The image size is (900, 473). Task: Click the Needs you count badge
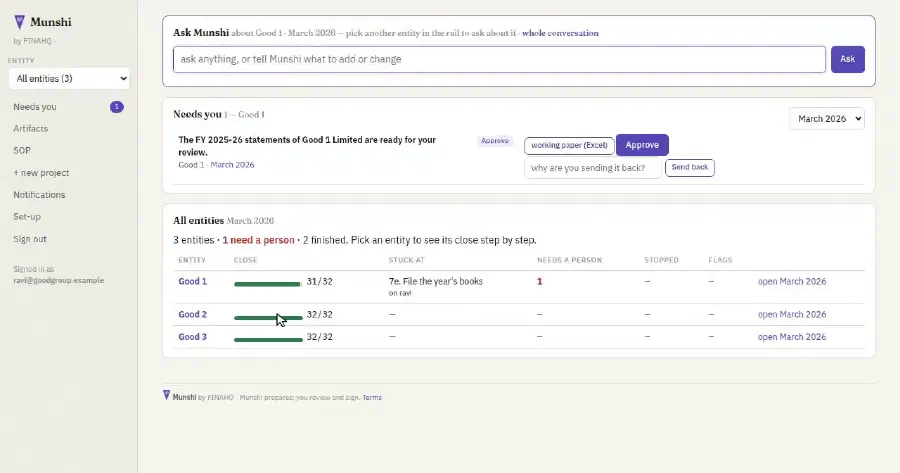(x=117, y=107)
